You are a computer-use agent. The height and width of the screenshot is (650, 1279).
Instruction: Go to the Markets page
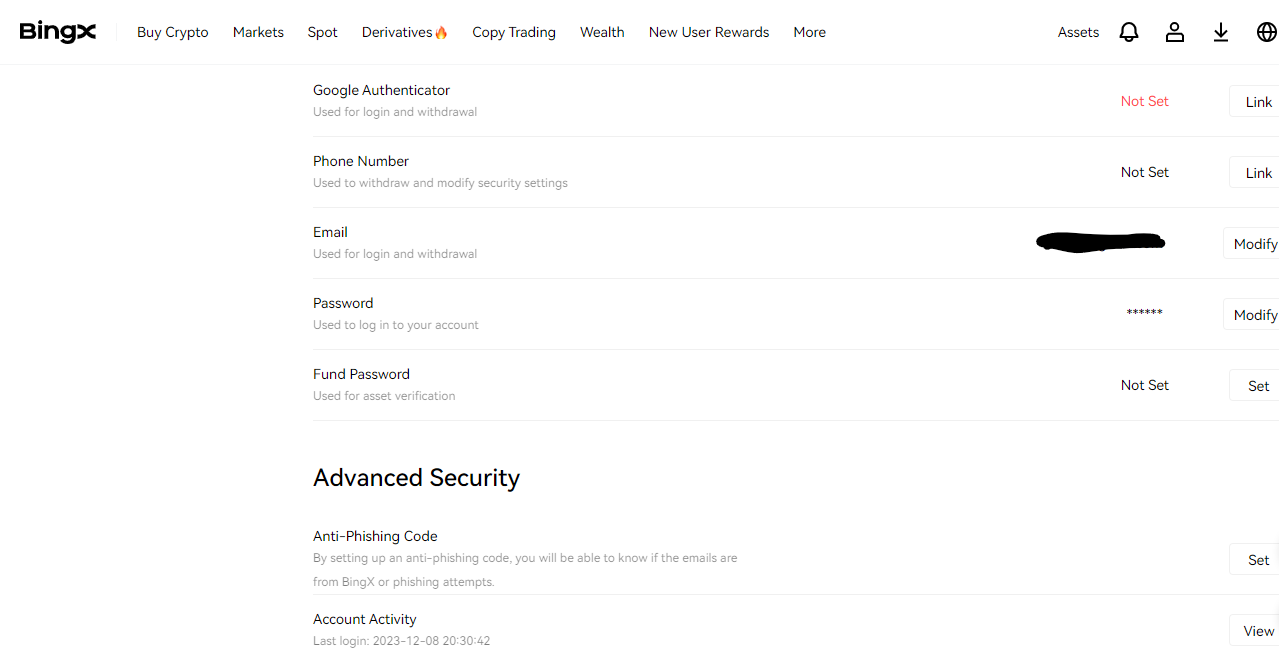click(258, 32)
